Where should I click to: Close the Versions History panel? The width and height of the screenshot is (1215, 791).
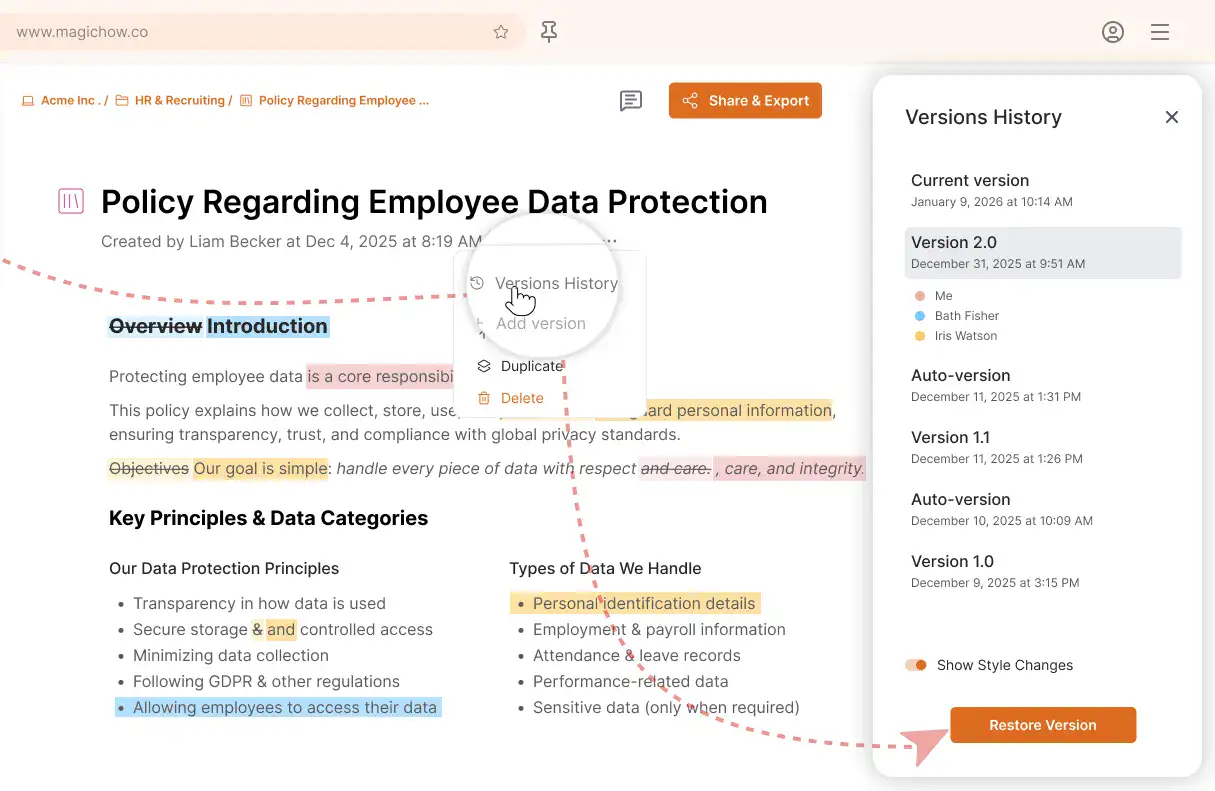(x=1172, y=117)
